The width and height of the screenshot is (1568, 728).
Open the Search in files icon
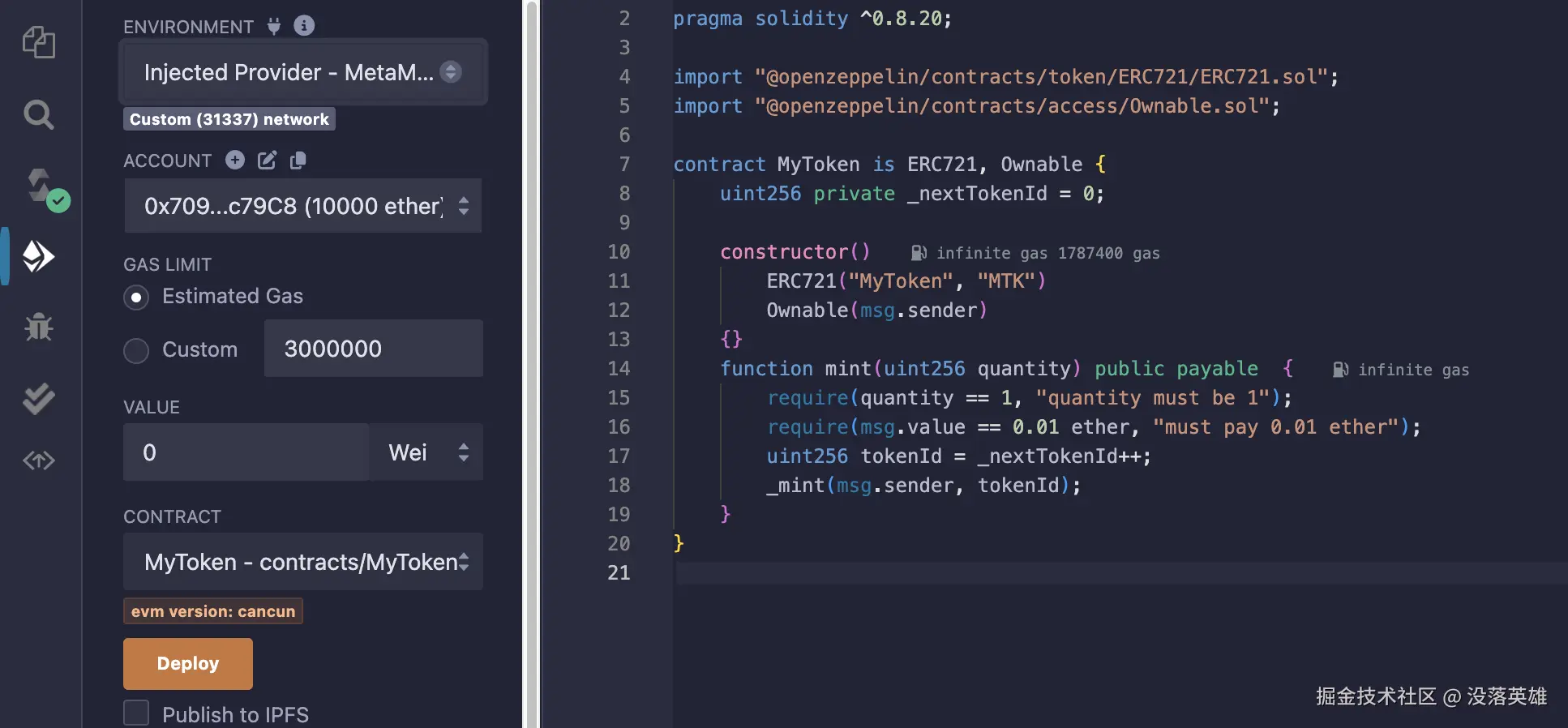click(39, 114)
